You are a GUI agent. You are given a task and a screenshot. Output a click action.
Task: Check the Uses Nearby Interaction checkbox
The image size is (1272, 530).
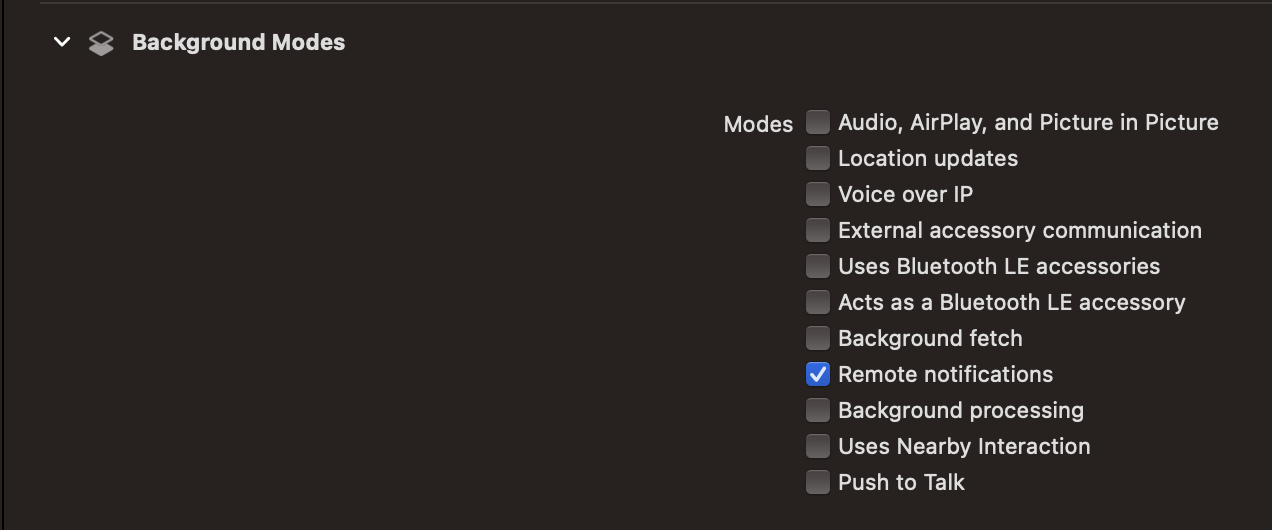(x=818, y=446)
